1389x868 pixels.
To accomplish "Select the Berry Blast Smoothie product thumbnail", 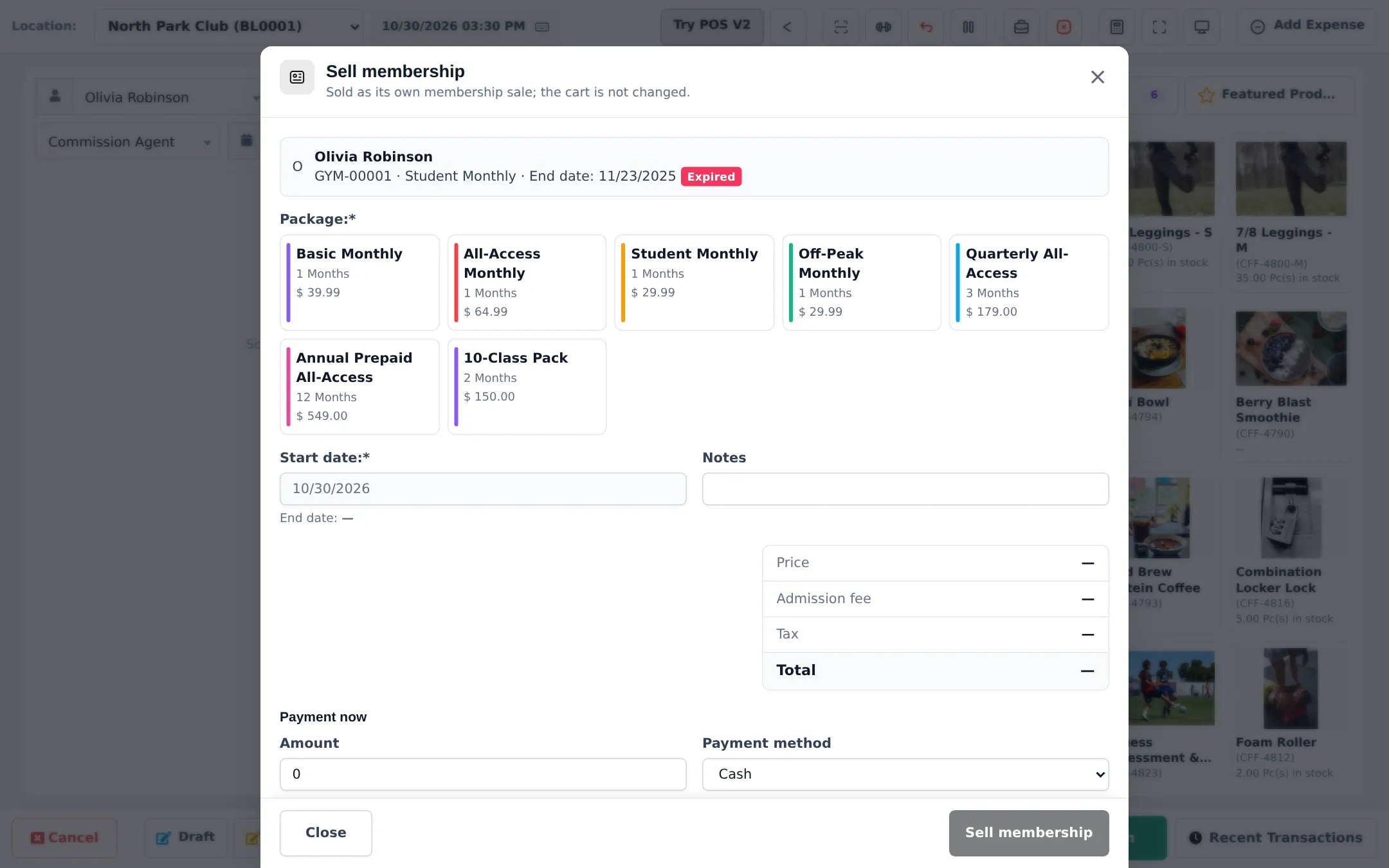I will point(1291,348).
